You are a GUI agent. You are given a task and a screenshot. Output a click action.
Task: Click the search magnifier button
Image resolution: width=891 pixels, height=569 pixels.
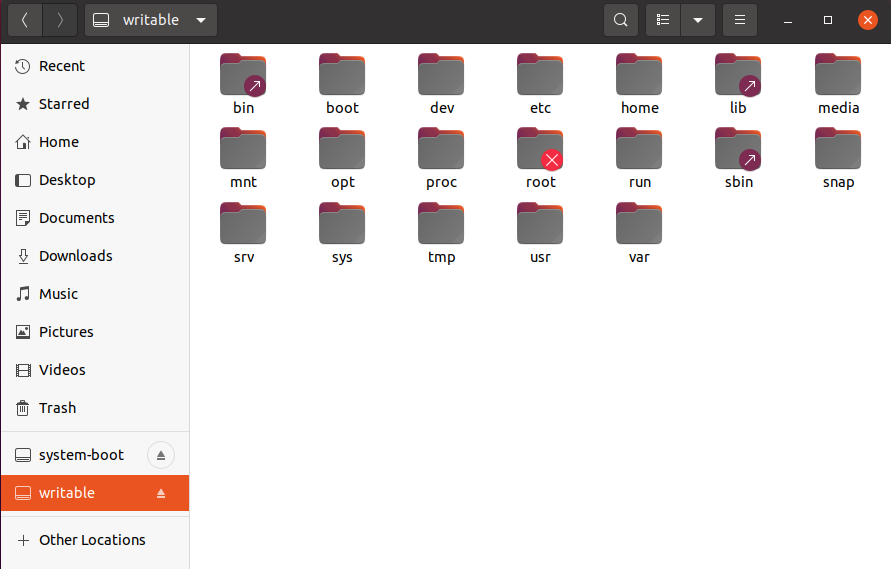(x=621, y=20)
